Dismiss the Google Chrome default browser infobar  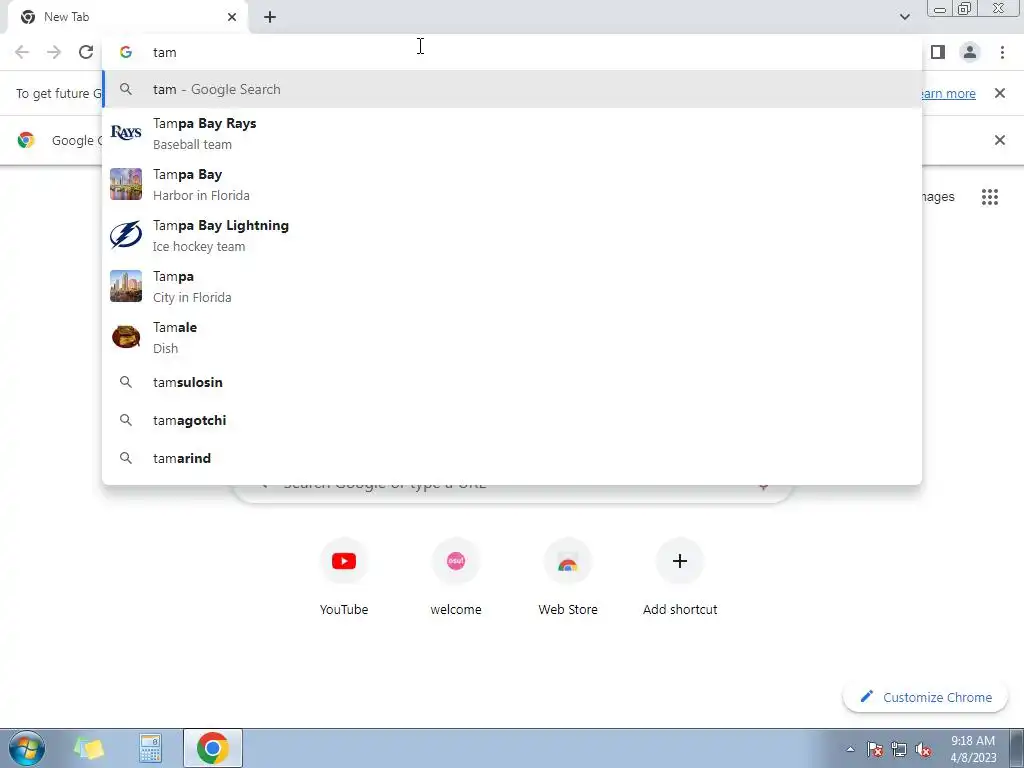tap(1000, 140)
